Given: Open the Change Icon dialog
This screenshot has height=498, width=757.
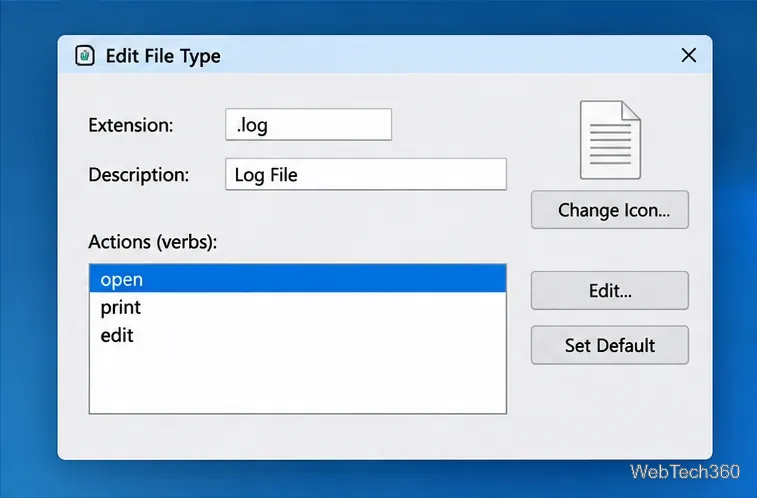Looking at the screenshot, I should tap(610, 209).
